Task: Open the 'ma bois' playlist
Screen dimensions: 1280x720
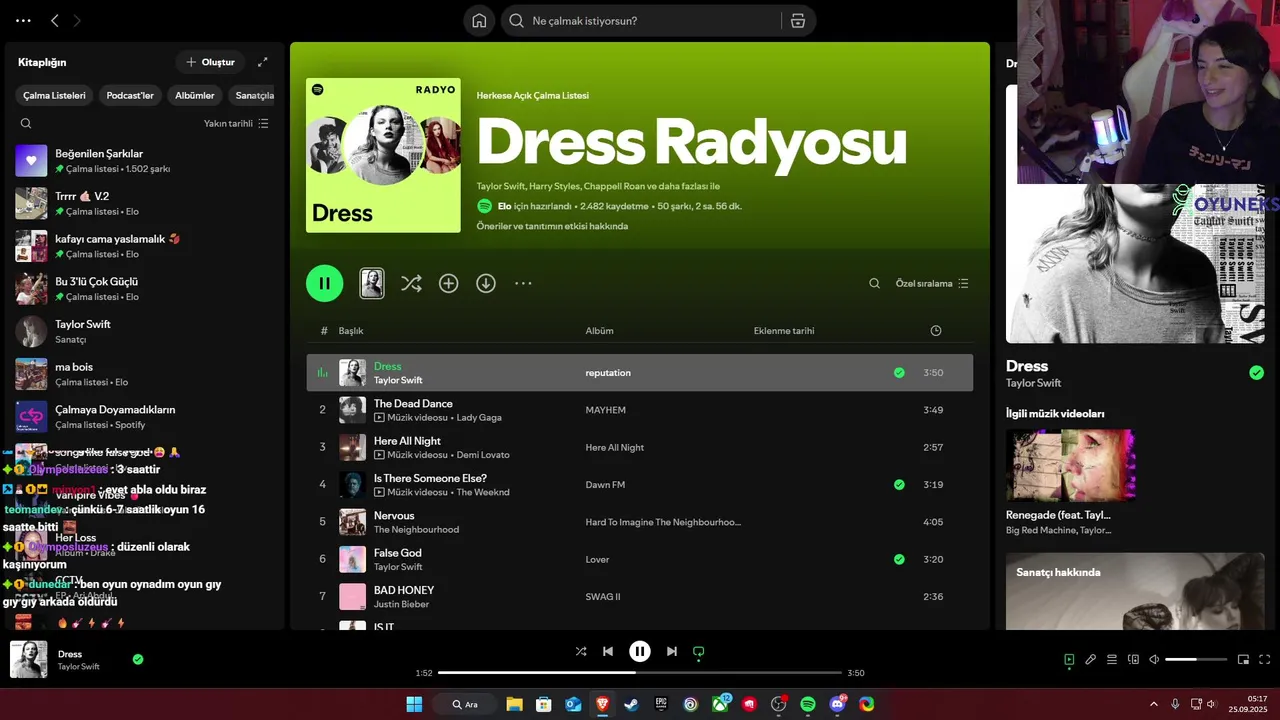Action: pos(145,374)
